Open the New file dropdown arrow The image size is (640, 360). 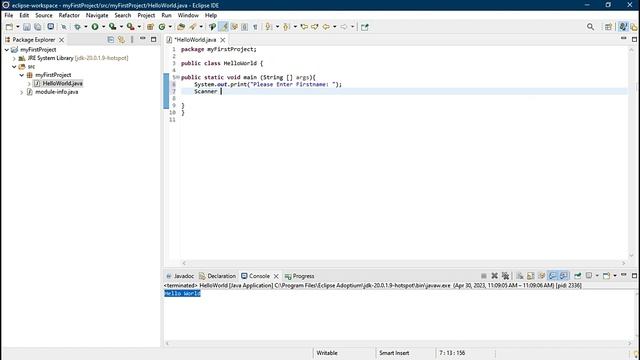coord(18,27)
